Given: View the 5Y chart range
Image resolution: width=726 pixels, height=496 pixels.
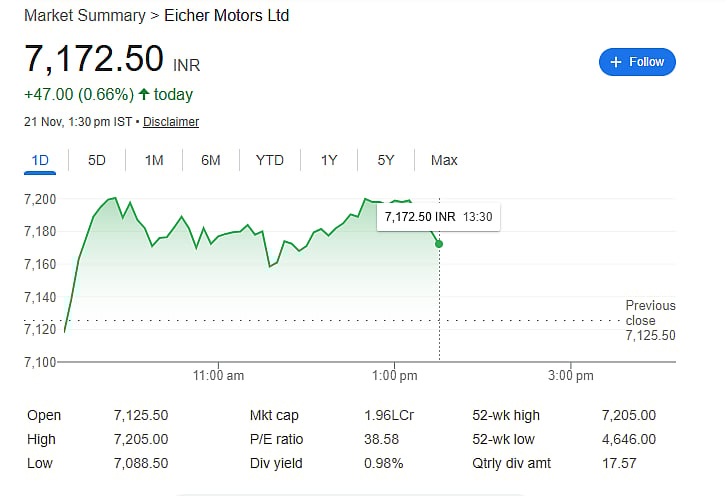Looking at the screenshot, I should coord(386,160).
